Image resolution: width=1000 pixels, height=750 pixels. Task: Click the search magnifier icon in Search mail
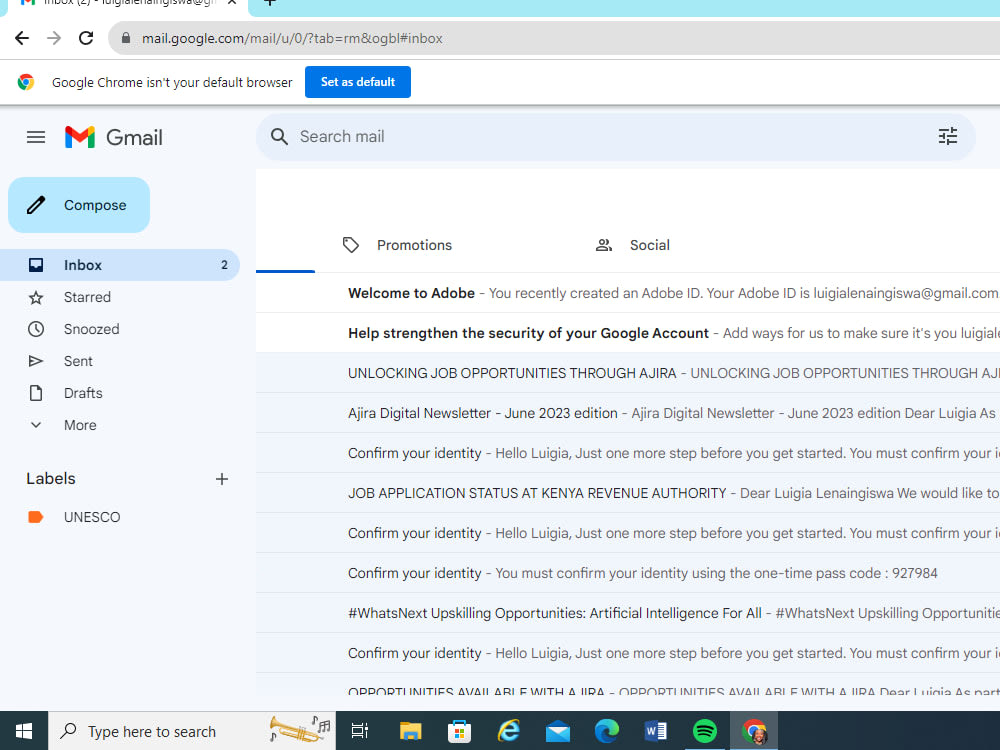[x=279, y=136]
